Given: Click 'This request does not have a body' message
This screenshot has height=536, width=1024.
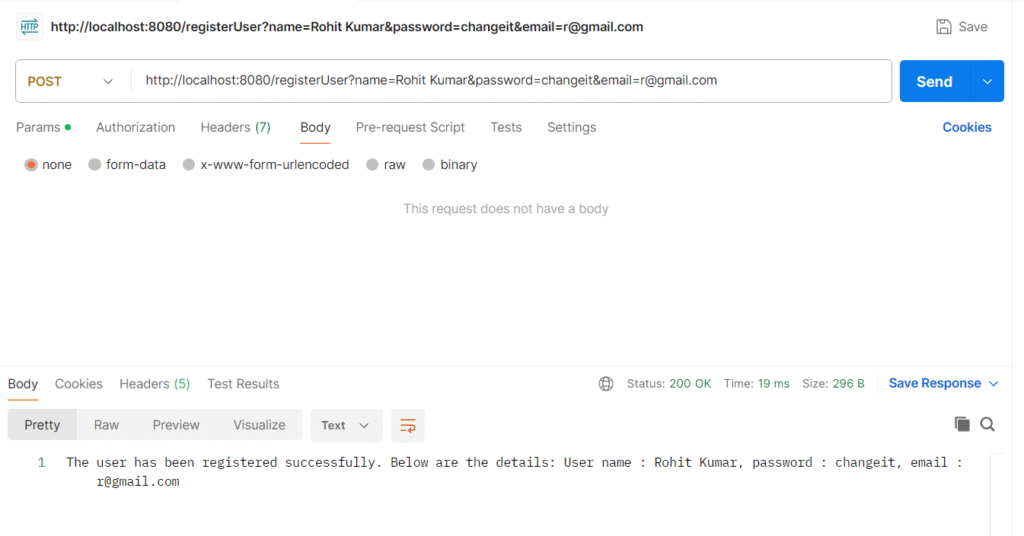Looking at the screenshot, I should (505, 209).
